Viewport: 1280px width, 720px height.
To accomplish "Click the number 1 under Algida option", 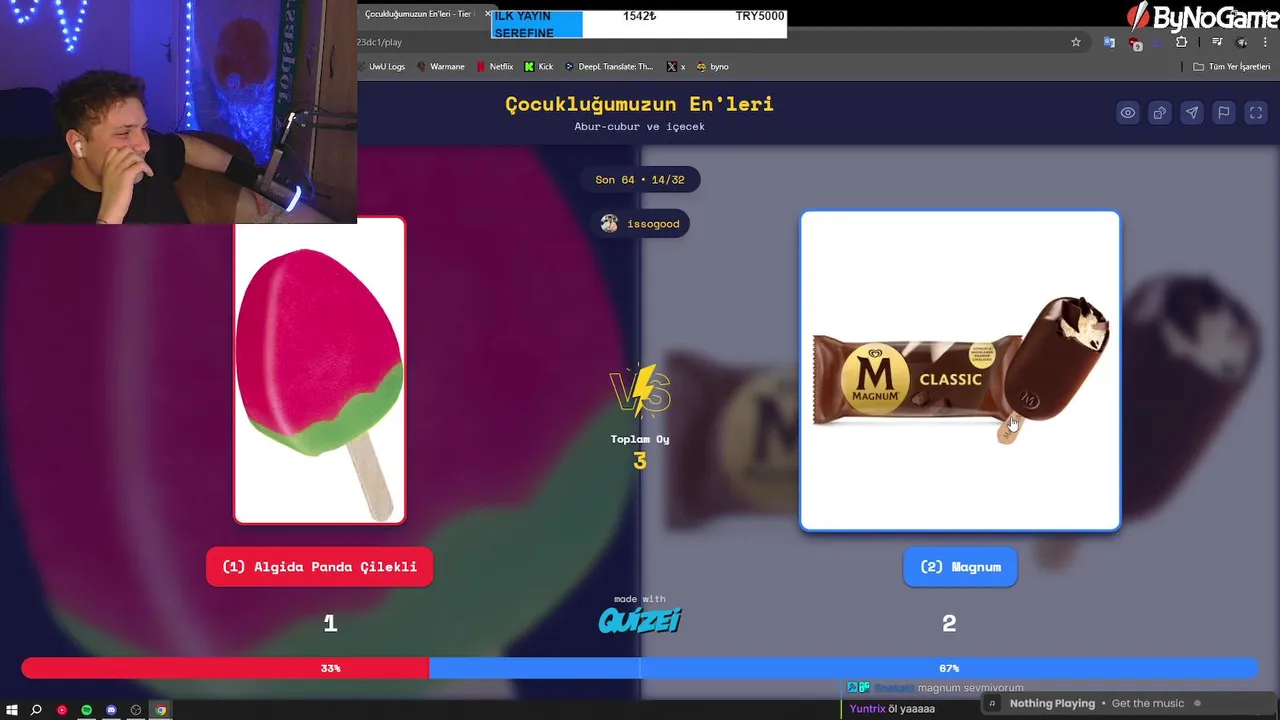I will tap(331, 624).
